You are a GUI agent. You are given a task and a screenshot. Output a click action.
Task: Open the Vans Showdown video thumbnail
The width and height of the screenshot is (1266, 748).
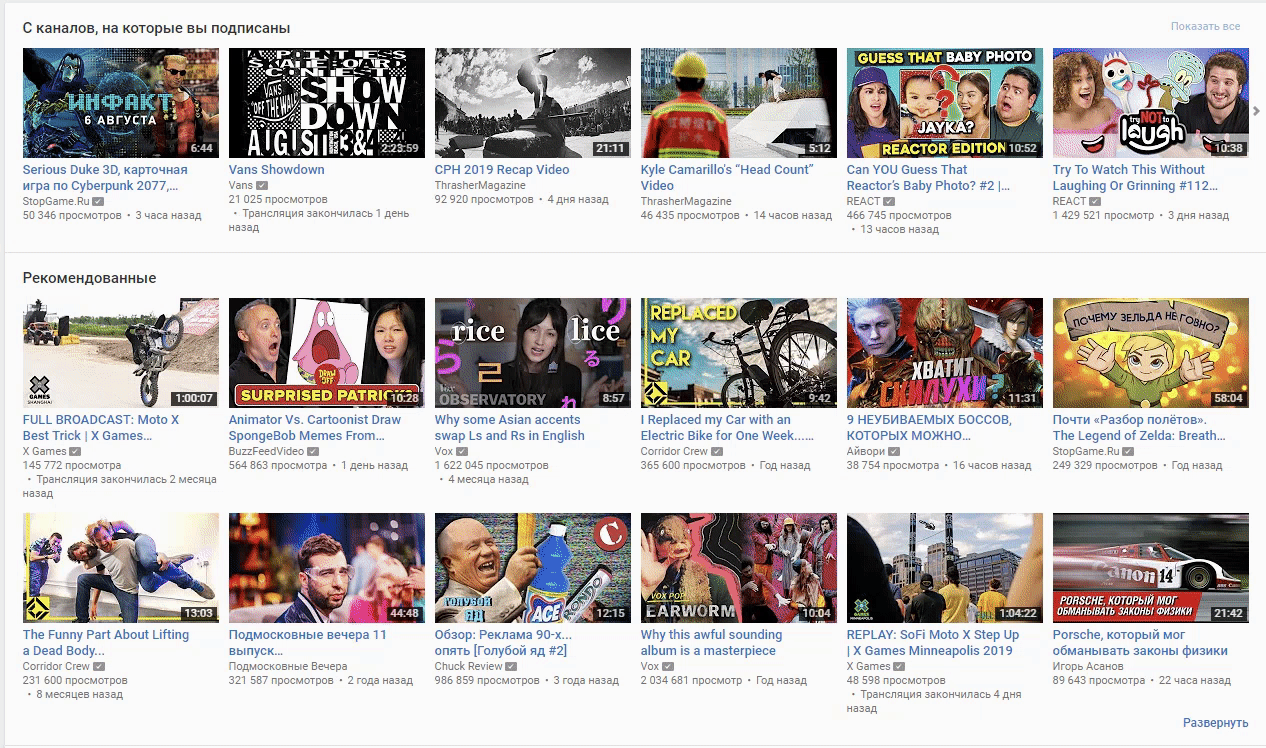pyautogui.click(x=327, y=103)
